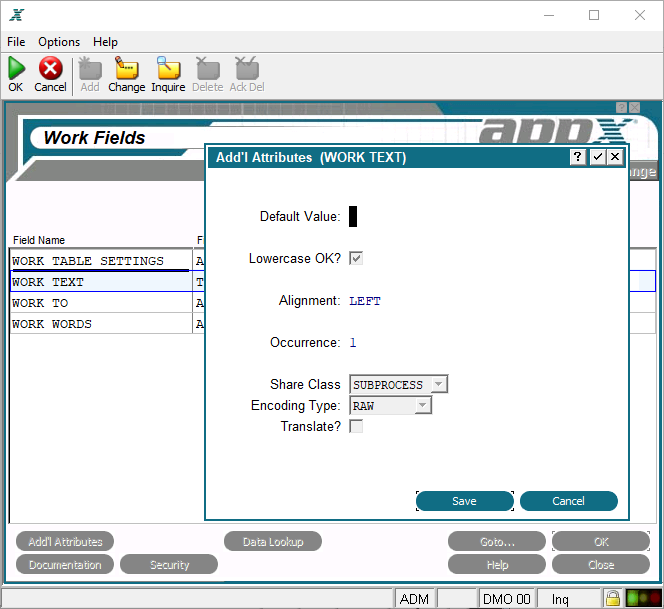Open the File menu

coord(16,42)
